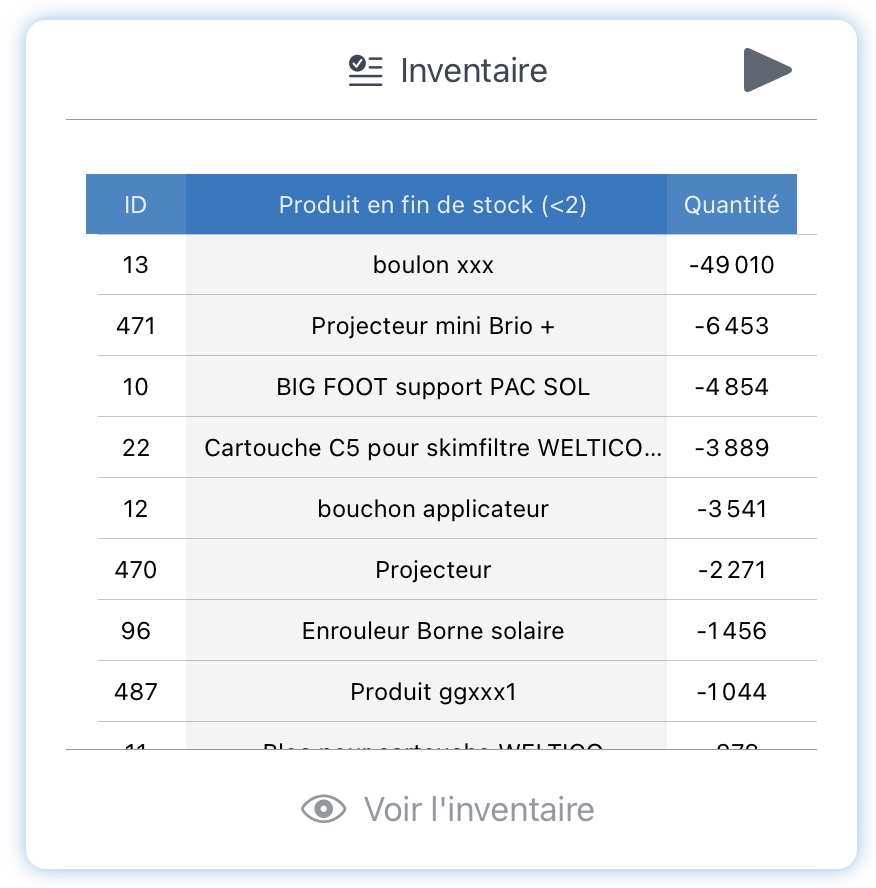
Task: Click the checklist icon next to Inventaire
Action: tap(365, 71)
